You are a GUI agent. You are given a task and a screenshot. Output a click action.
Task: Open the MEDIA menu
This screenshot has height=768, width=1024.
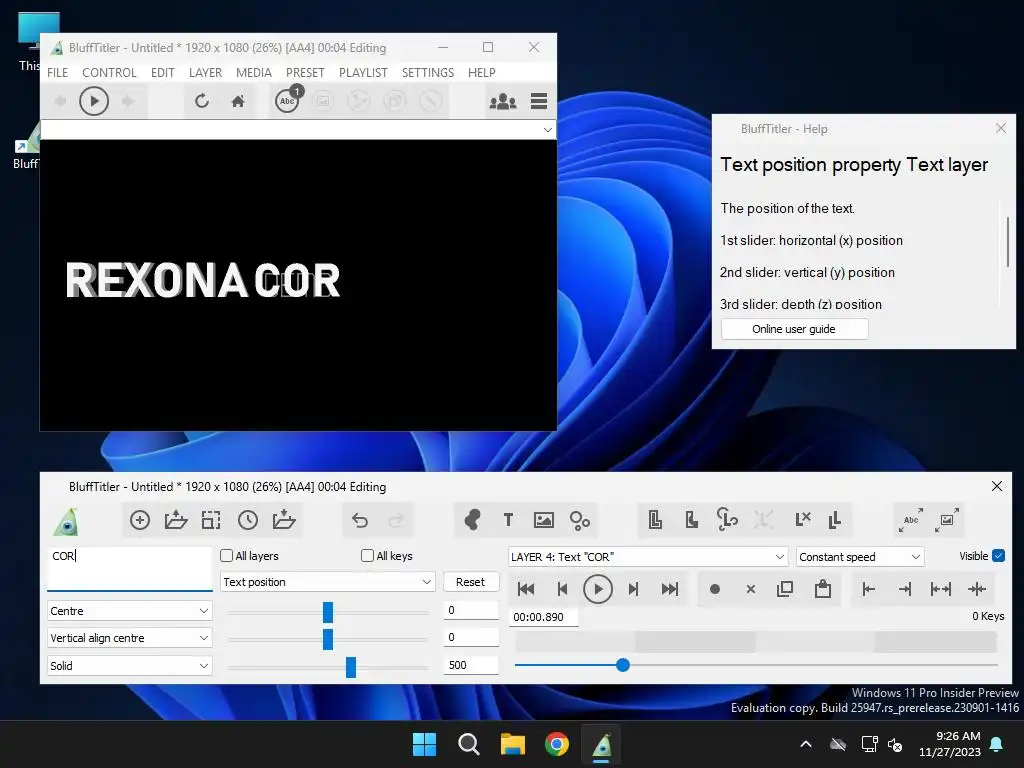(x=253, y=72)
